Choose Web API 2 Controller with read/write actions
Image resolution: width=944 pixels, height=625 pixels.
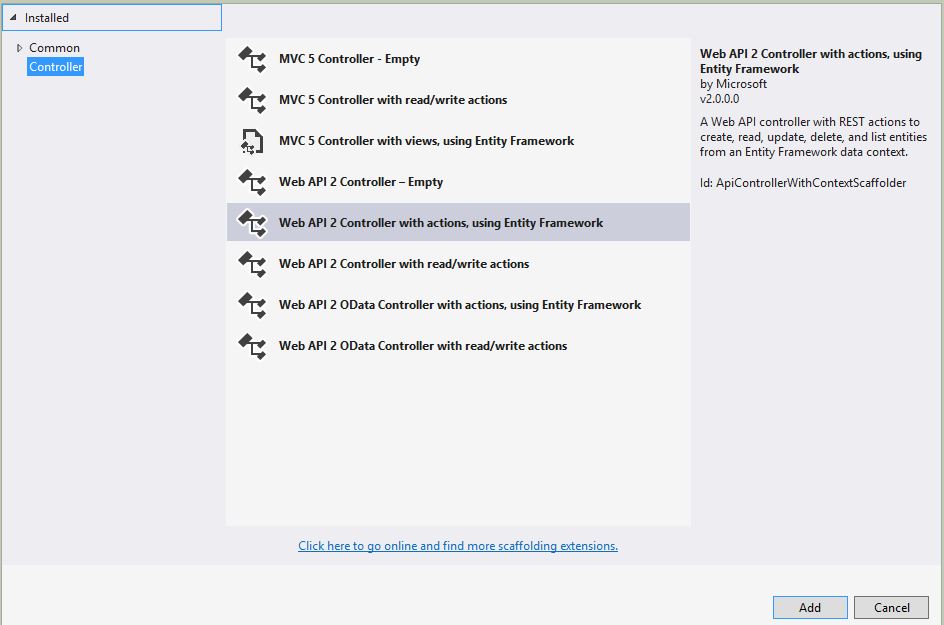pyautogui.click(x=458, y=264)
